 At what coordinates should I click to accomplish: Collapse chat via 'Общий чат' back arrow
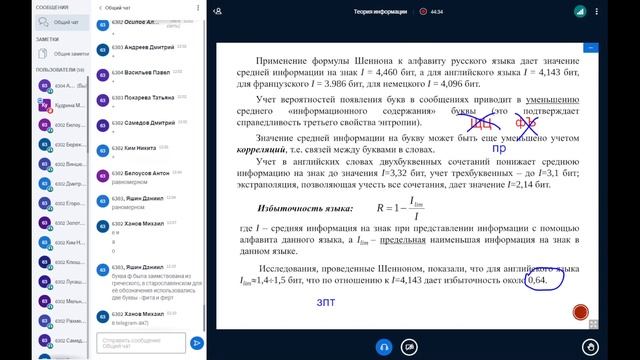[x=114, y=8]
